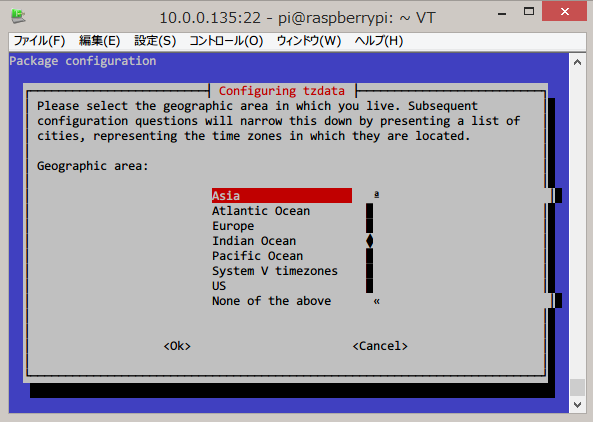Select Europe in the area list
The image size is (593, 422).
(x=233, y=226)
